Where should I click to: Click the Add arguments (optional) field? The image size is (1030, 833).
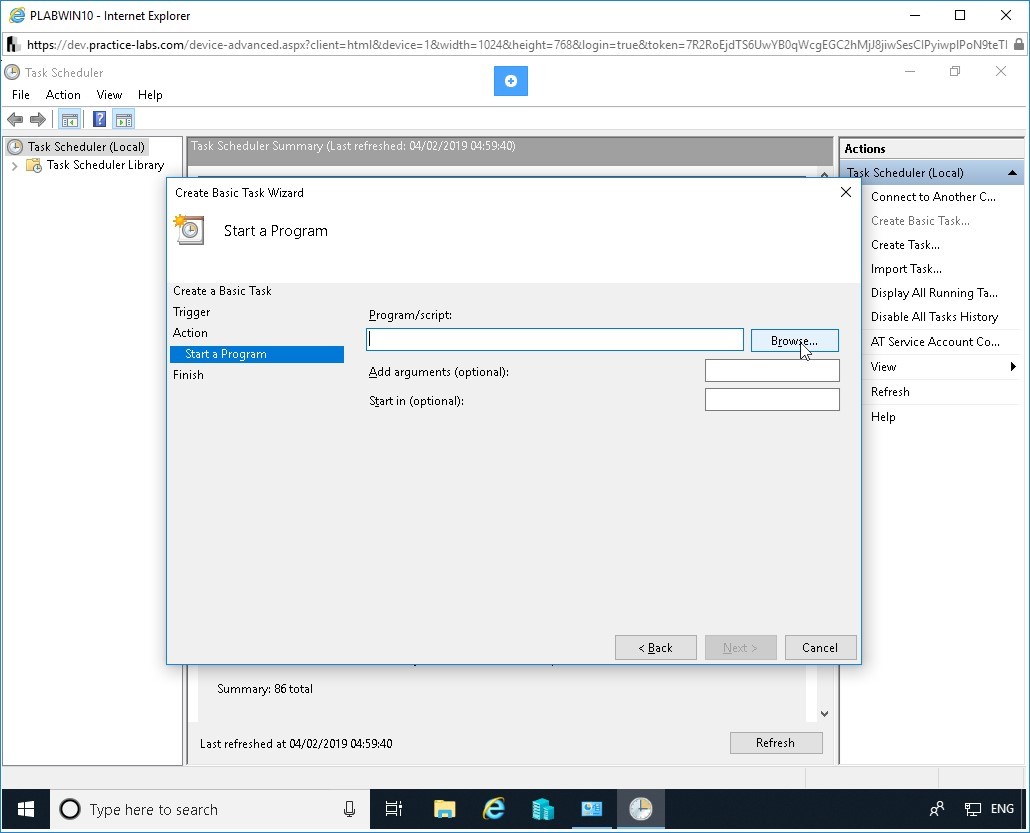coord(772,371)
